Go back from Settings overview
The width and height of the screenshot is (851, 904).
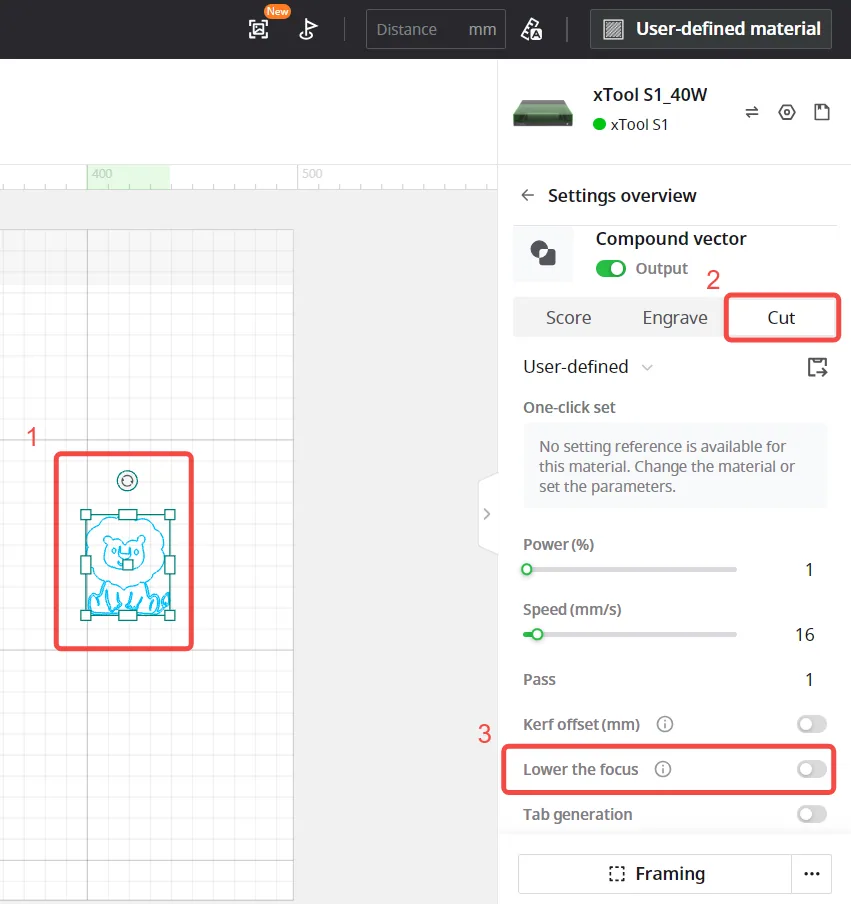pos(528,195)
